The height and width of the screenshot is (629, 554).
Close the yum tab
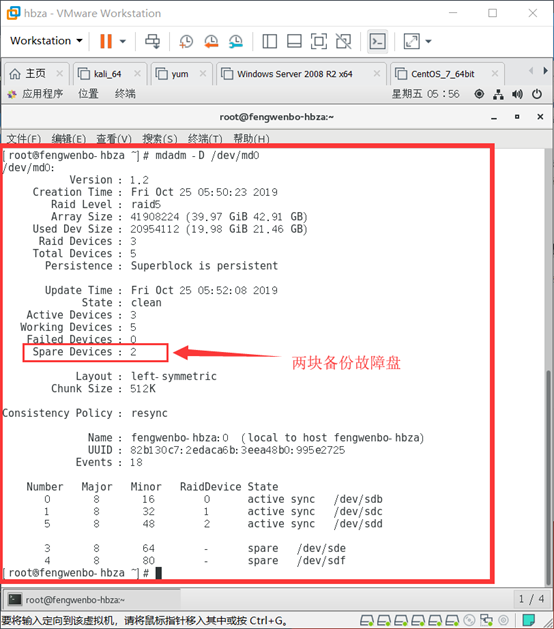(203, 73)
